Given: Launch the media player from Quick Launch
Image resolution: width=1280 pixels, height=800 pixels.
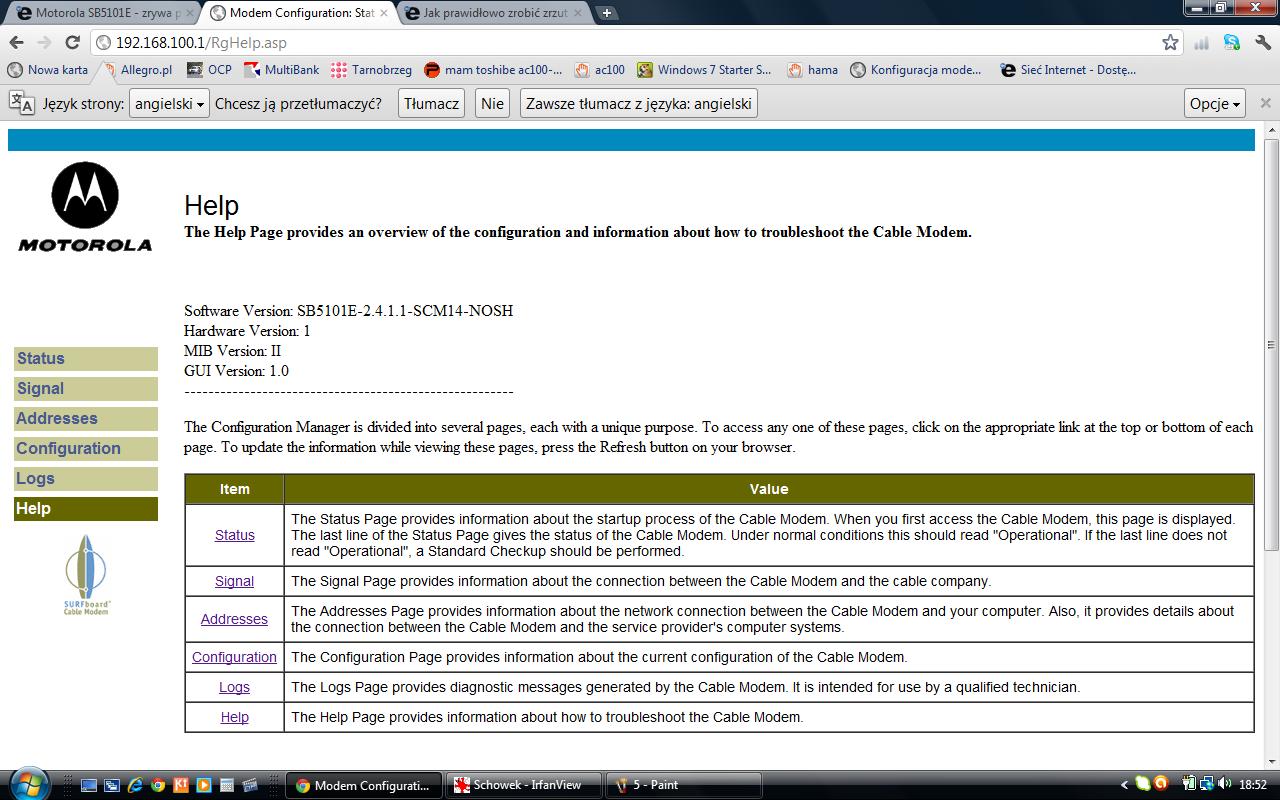Looking at the screenshot, I should [x=203, y=785].
